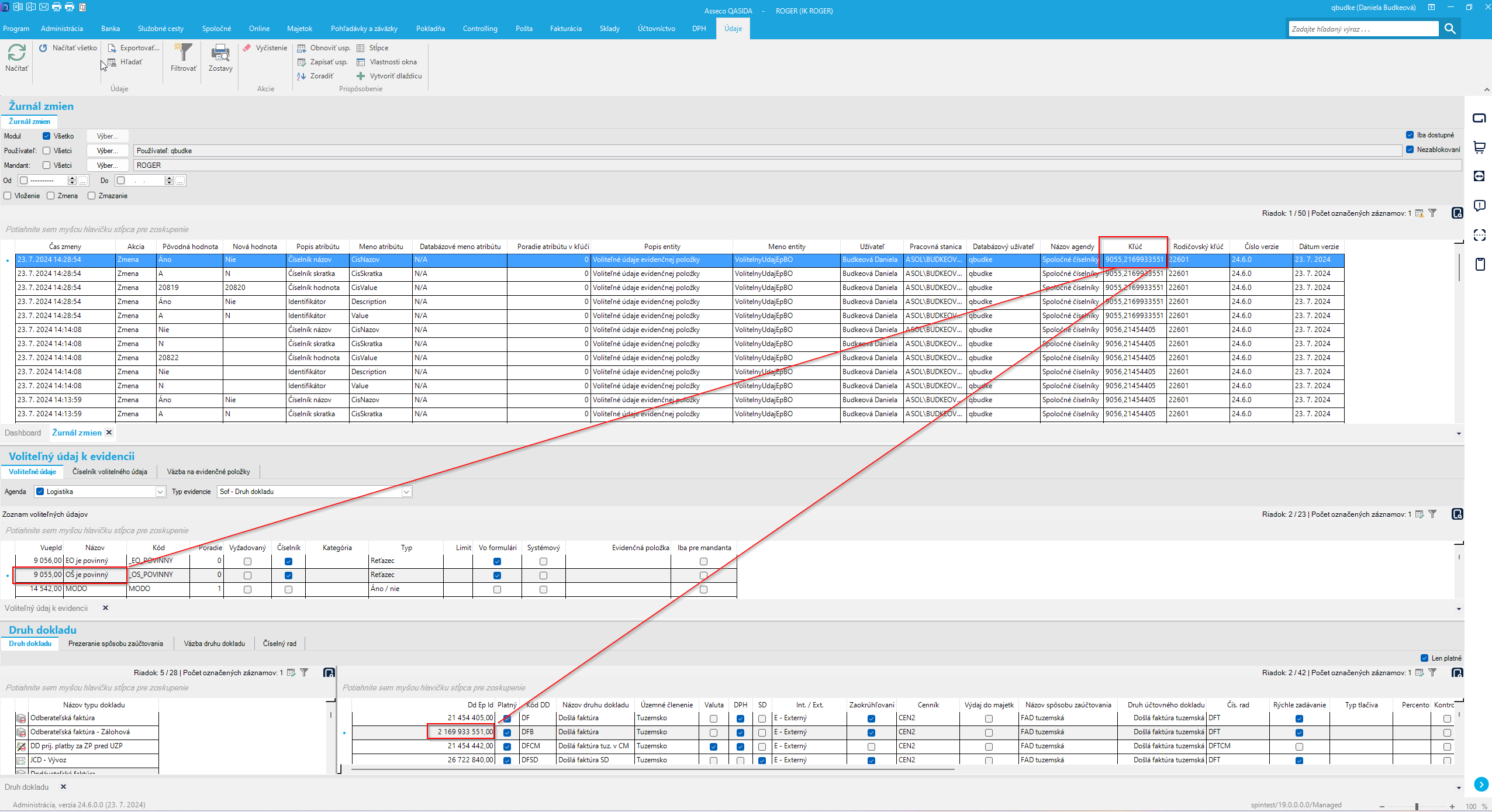
Task: Click the Od date spinner arrows
Action: click(72, 181)
